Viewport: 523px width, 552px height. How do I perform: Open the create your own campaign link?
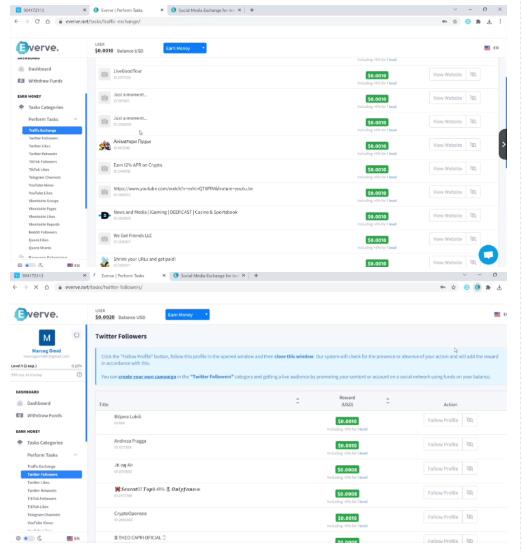tap(147, 376)
